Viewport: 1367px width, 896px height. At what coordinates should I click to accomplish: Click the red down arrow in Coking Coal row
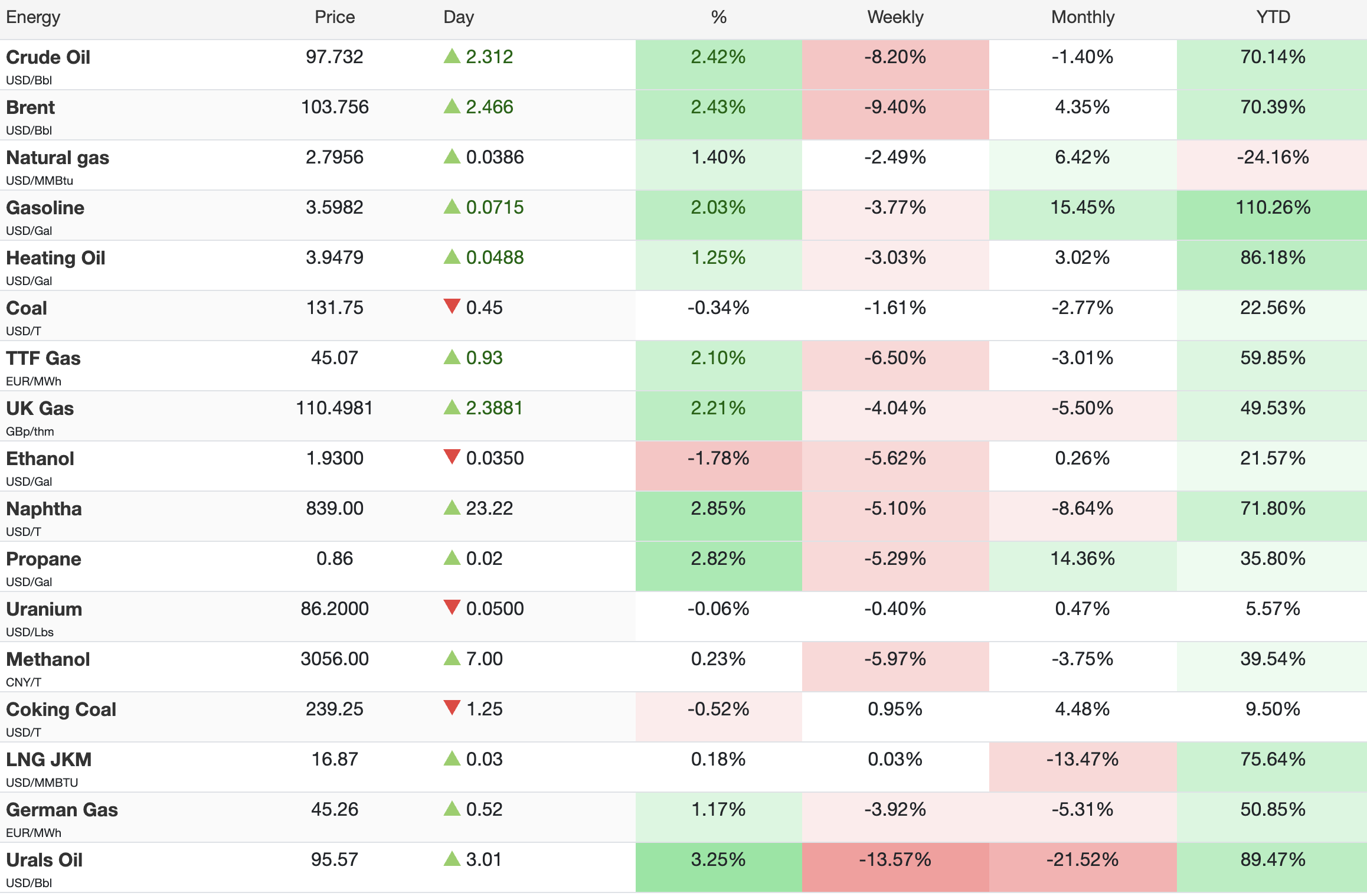(x=452, y=708)
